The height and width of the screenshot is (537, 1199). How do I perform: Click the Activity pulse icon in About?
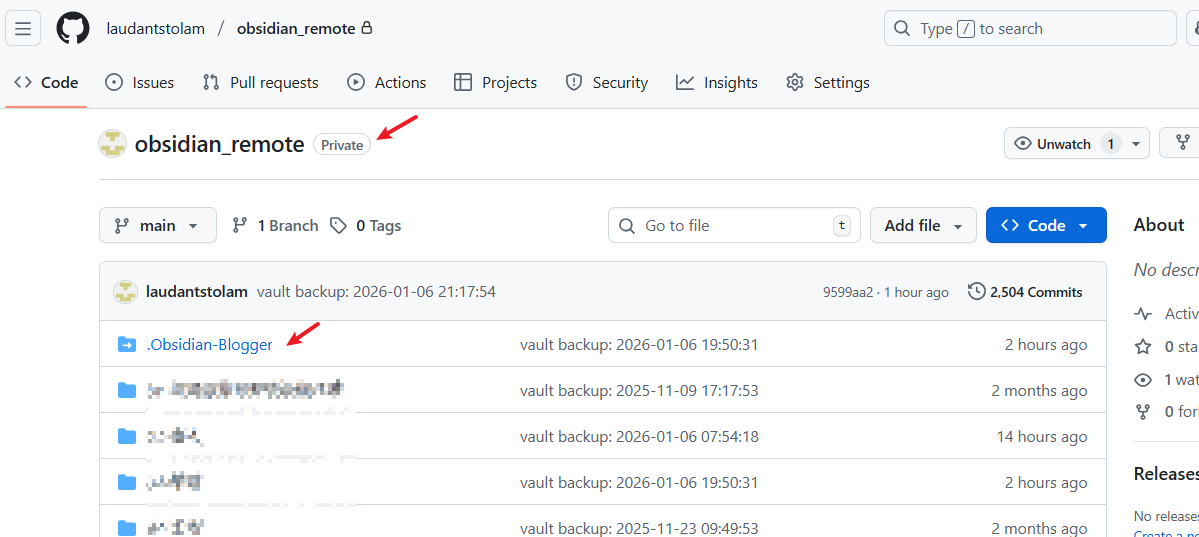tap(1143, 314)
